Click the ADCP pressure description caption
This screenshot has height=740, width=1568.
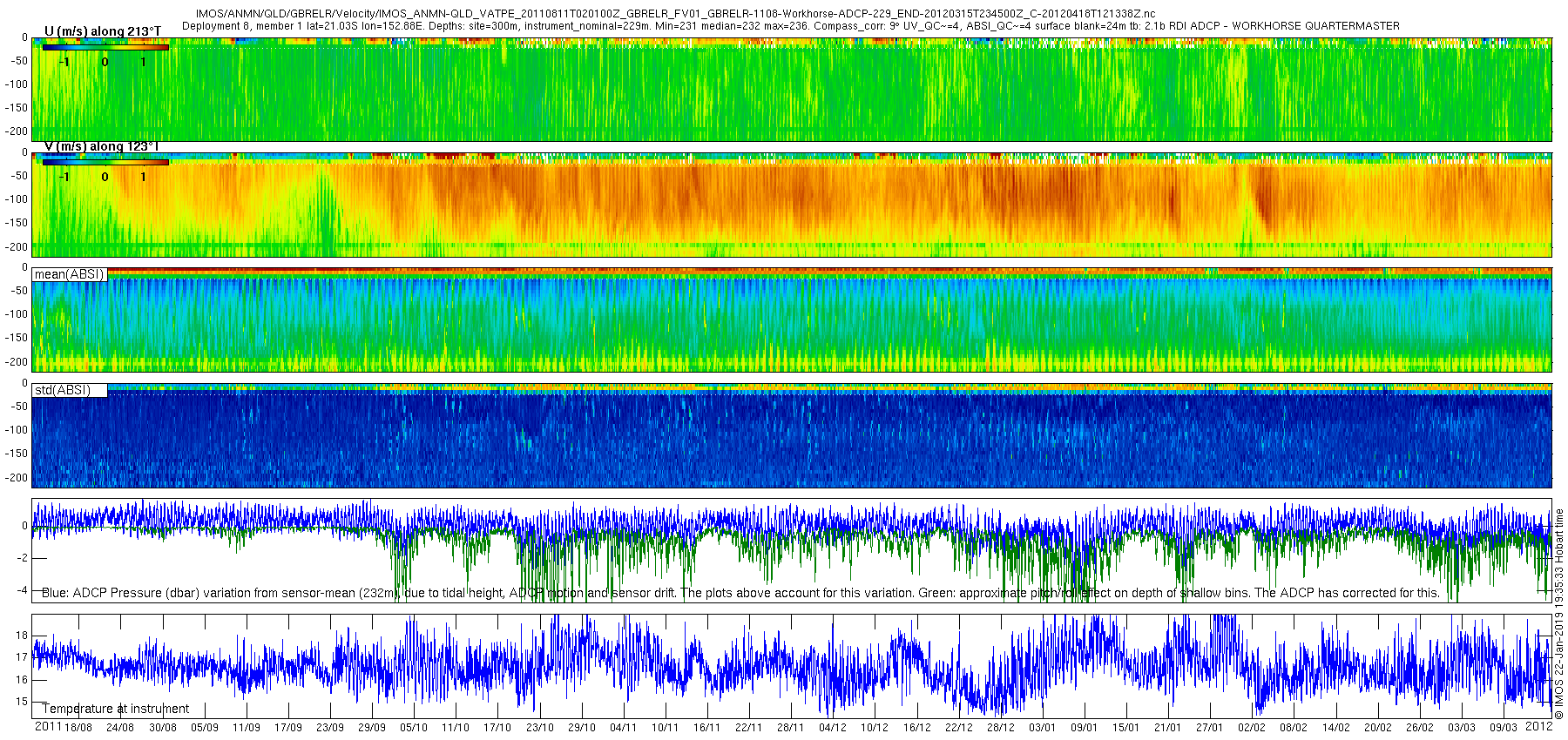[740, 593]
